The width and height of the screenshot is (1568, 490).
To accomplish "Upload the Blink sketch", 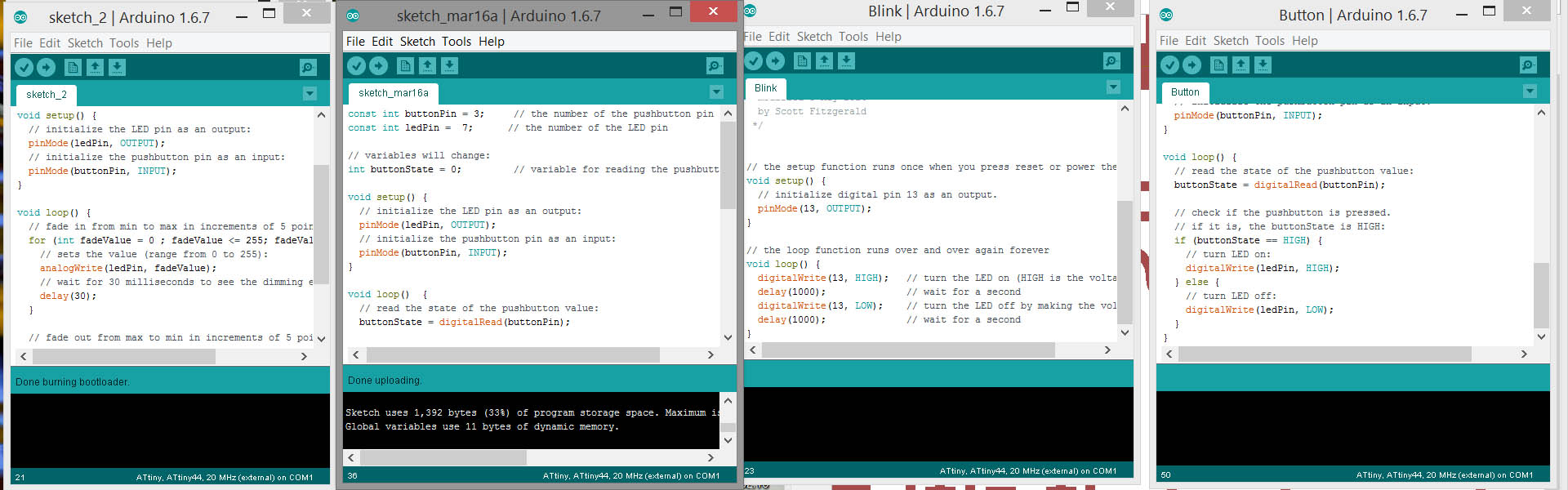I will [x=776, y=60].
